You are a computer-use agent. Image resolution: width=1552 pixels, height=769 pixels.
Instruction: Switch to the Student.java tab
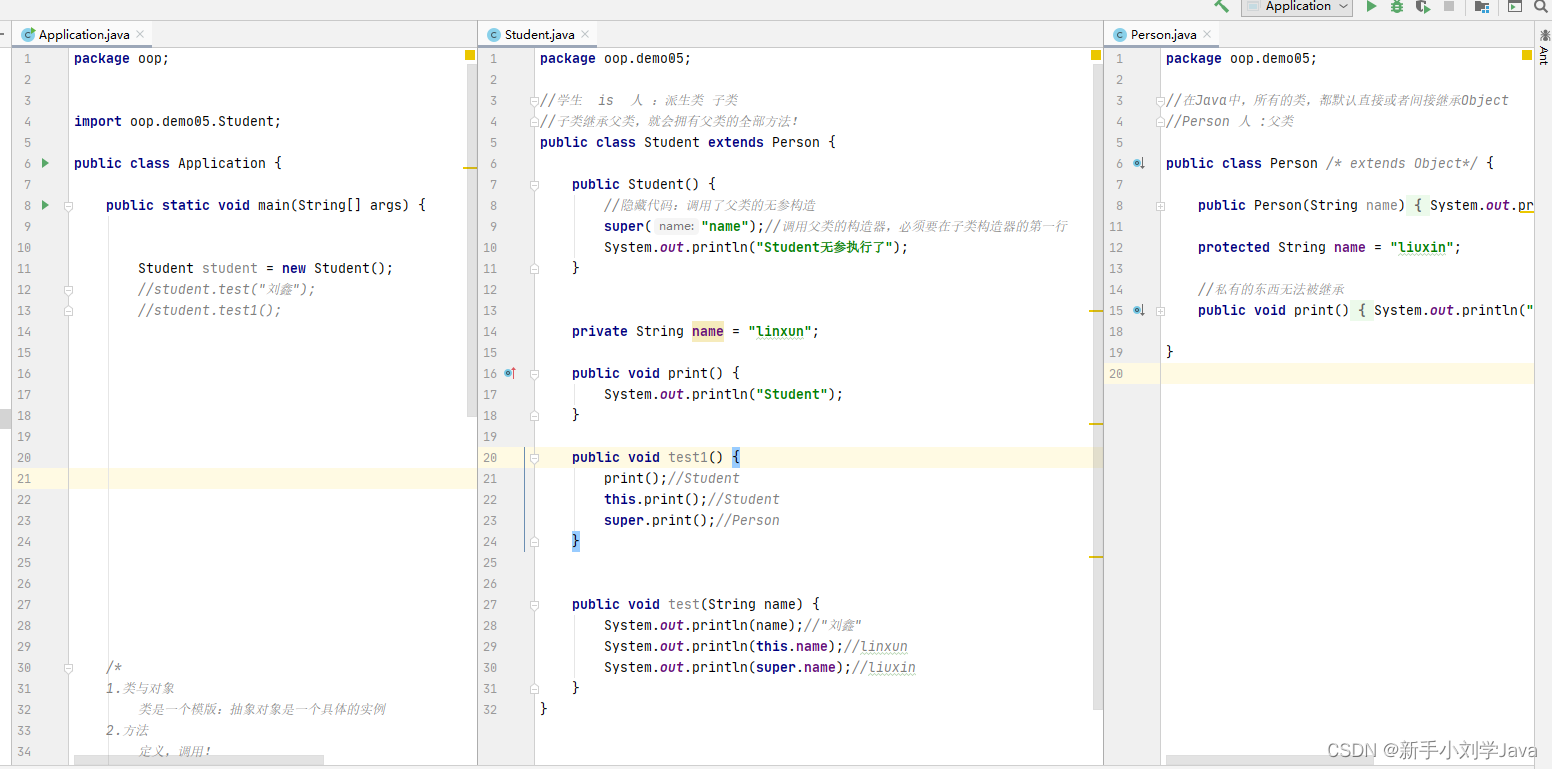[540, 35]
